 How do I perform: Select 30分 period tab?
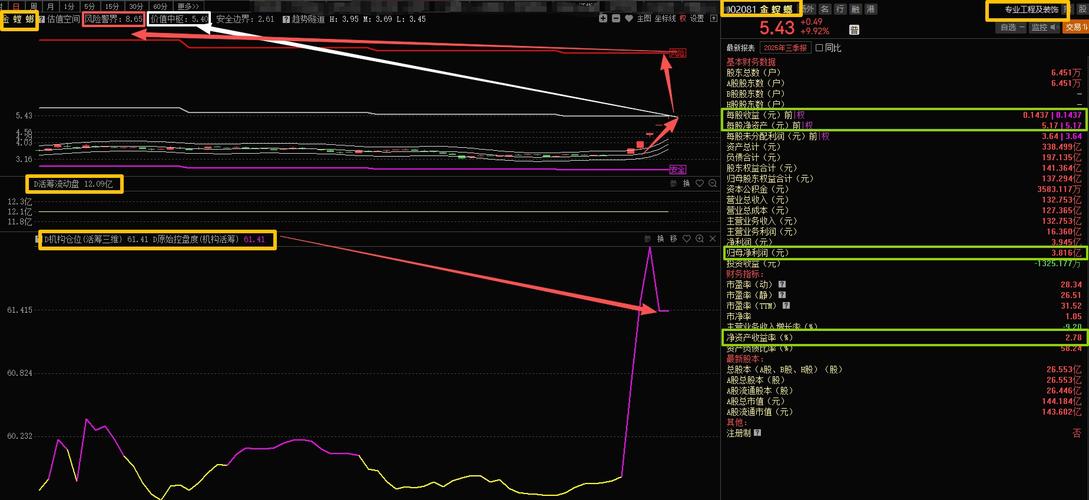tap(135, 6)
